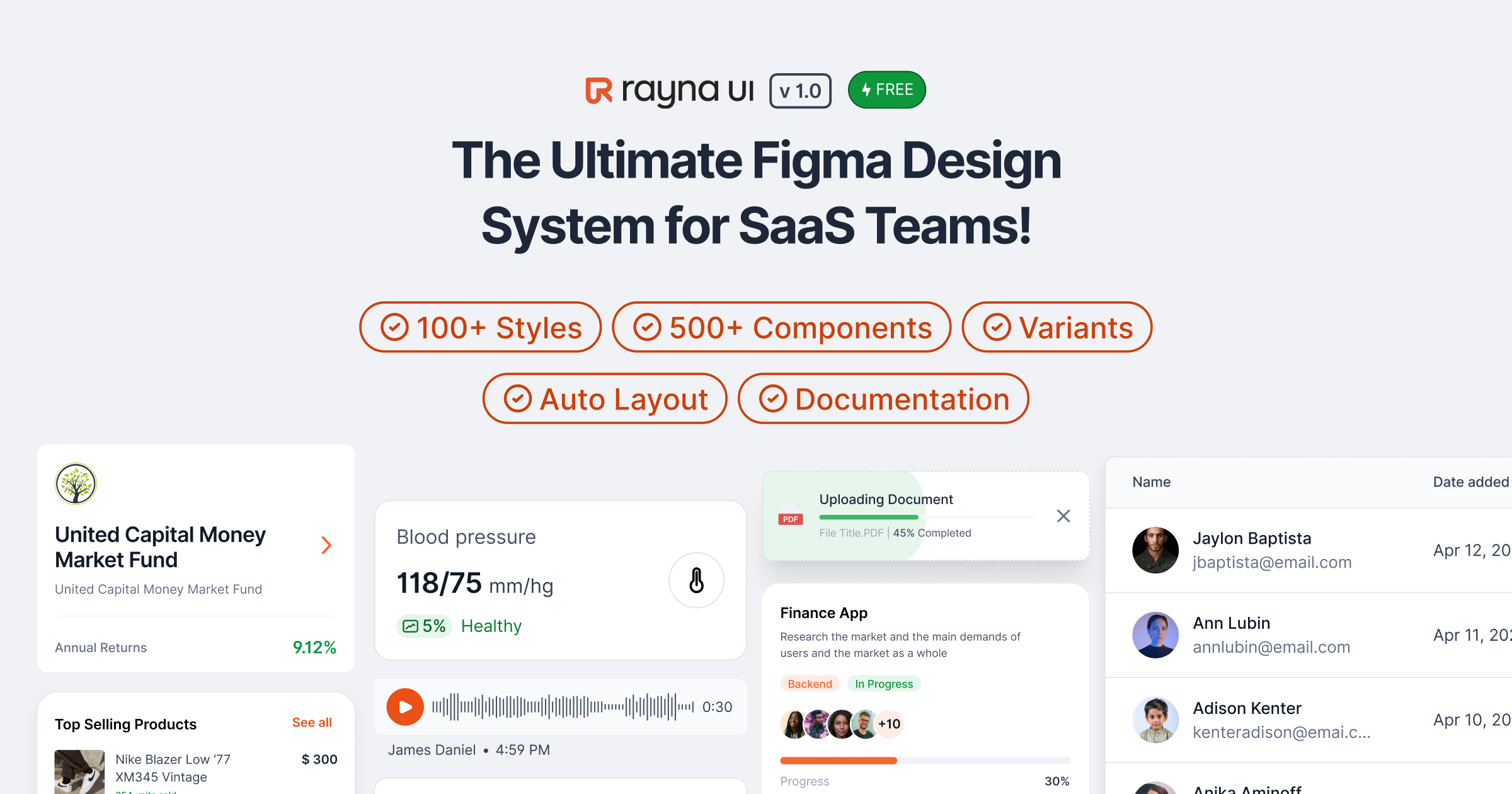Click the Backend tag in Finance App
This screenshot has width=1512, height=794.
tap(810, 684)
